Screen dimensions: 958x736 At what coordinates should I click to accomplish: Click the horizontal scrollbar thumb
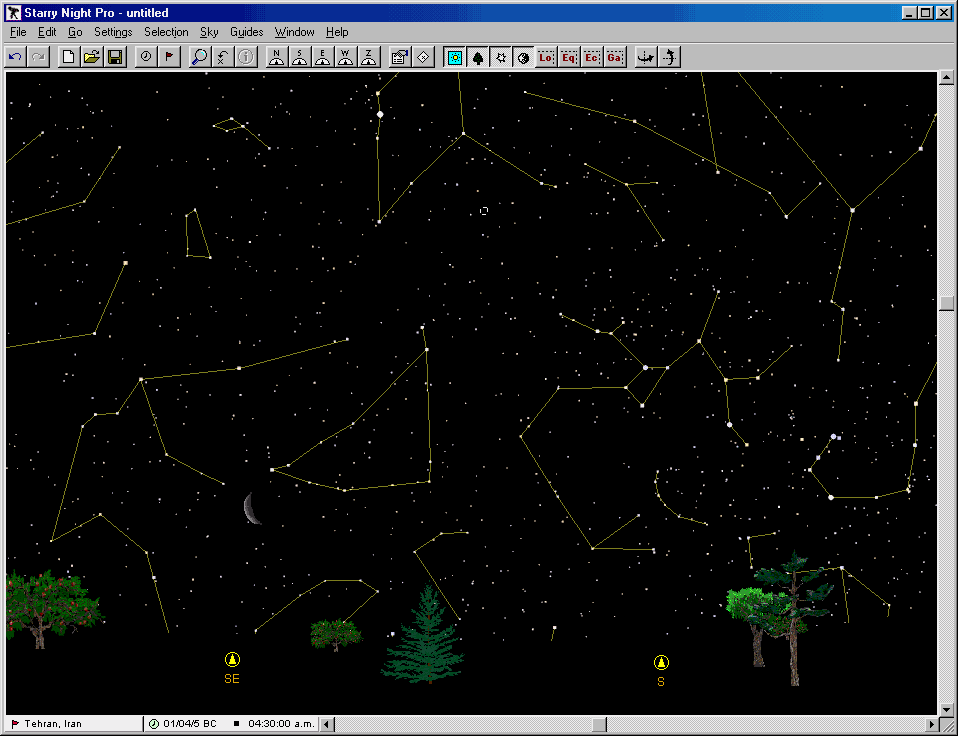pyautogui.click(x=599, y=724)
